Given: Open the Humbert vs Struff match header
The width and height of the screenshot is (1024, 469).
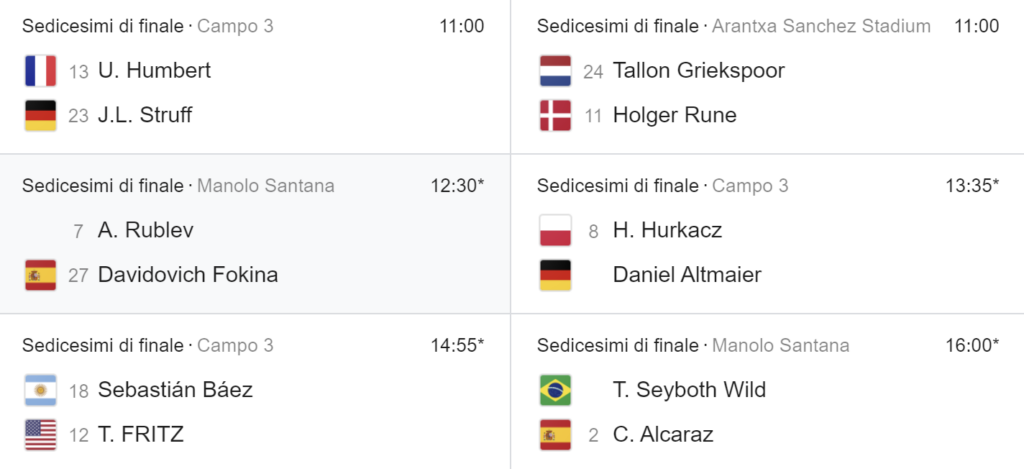Looking at the screenshot, I should click(x=253, y=26).
